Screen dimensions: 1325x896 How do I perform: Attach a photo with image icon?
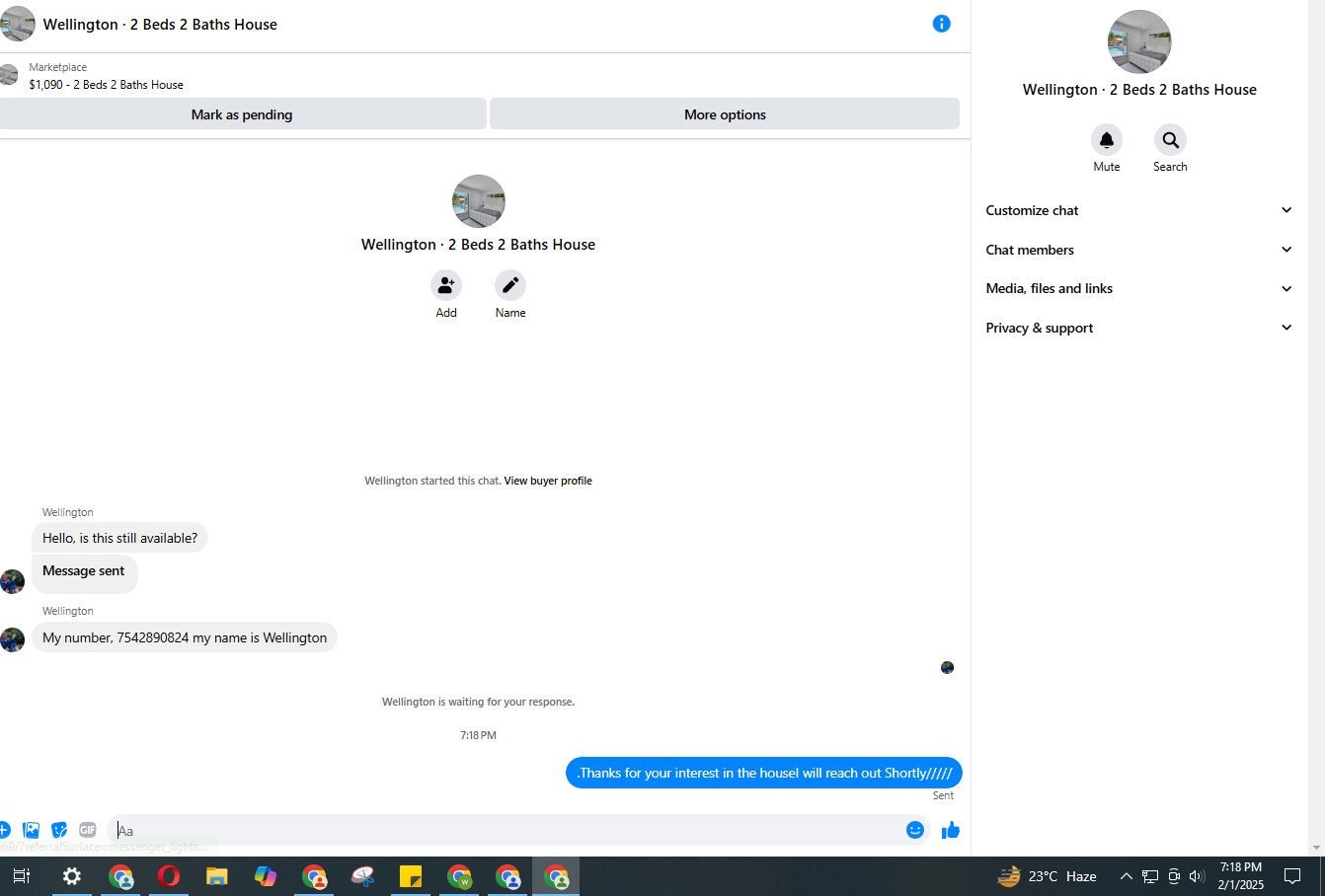(32, 830)
